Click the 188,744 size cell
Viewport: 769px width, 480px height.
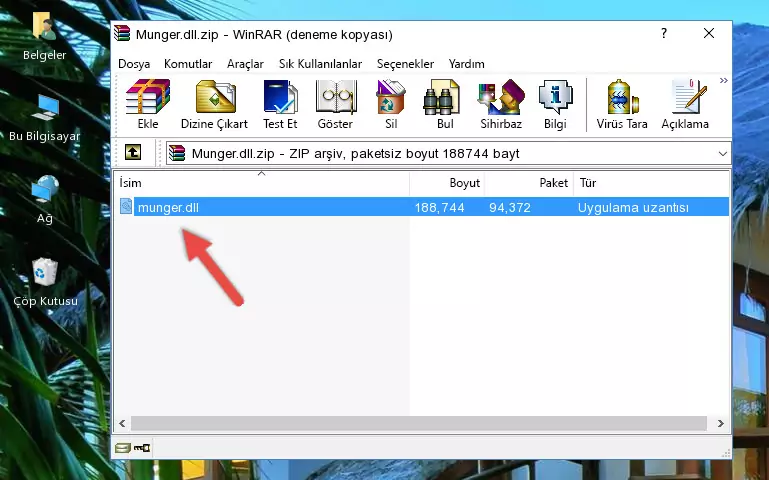tap(439, 207)
